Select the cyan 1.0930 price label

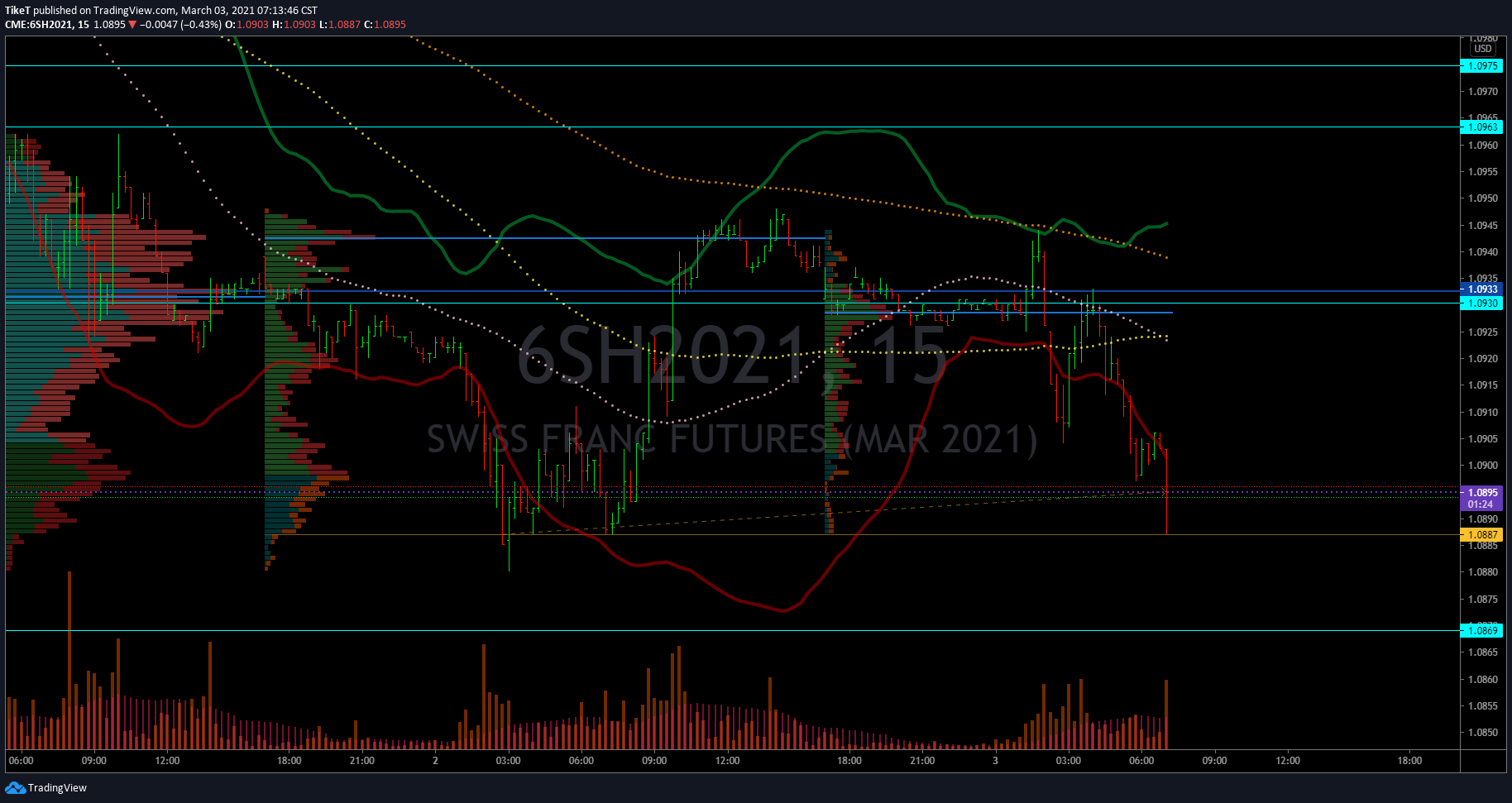click(x=1482, y=304)
